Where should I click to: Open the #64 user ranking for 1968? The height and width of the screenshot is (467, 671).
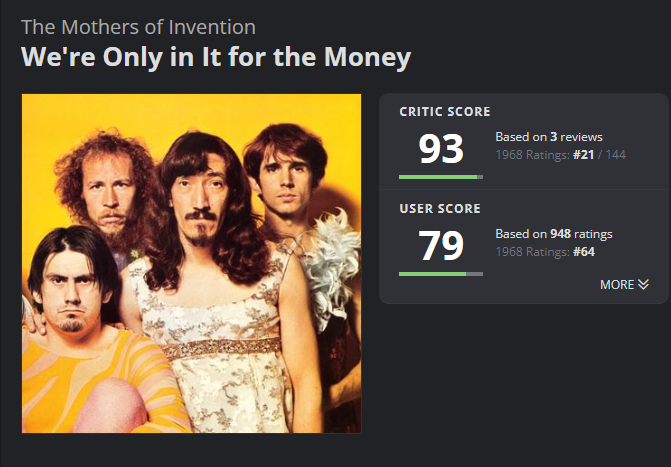coord(584,251)
